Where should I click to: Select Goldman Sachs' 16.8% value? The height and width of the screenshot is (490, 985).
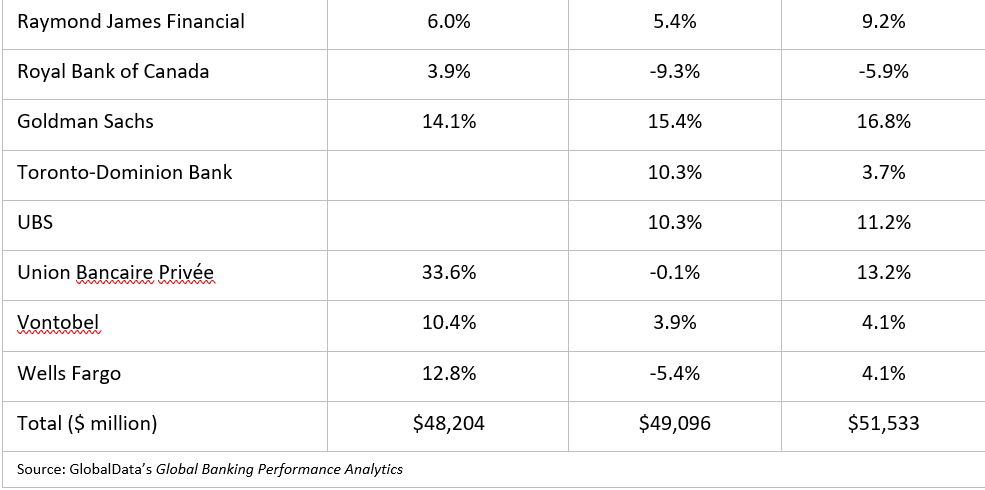pos(883,121)
